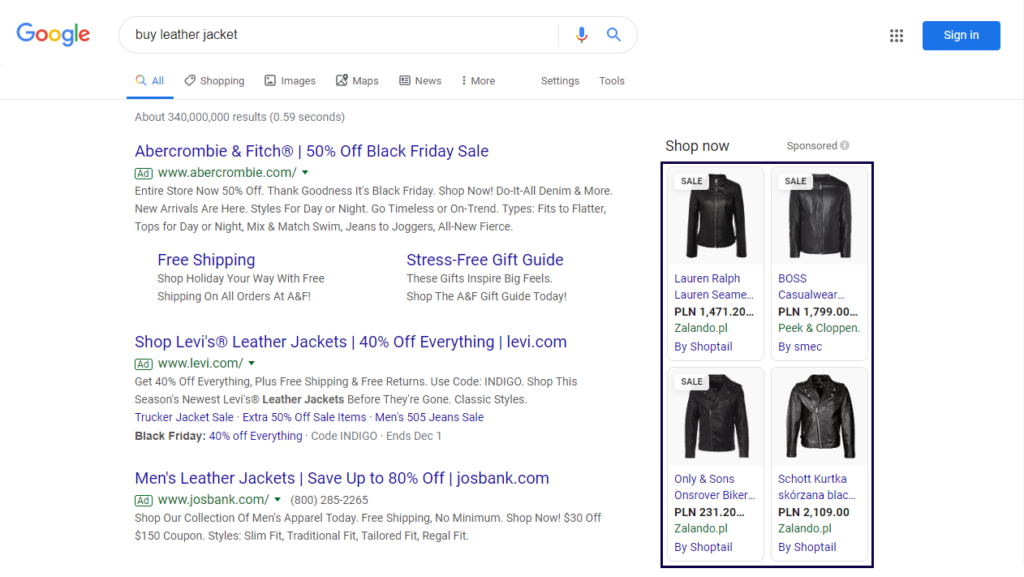The image size is (1024, 577).
Task: Open the Lauren Ralph jacket product image
Action: [x=715, y=218]
